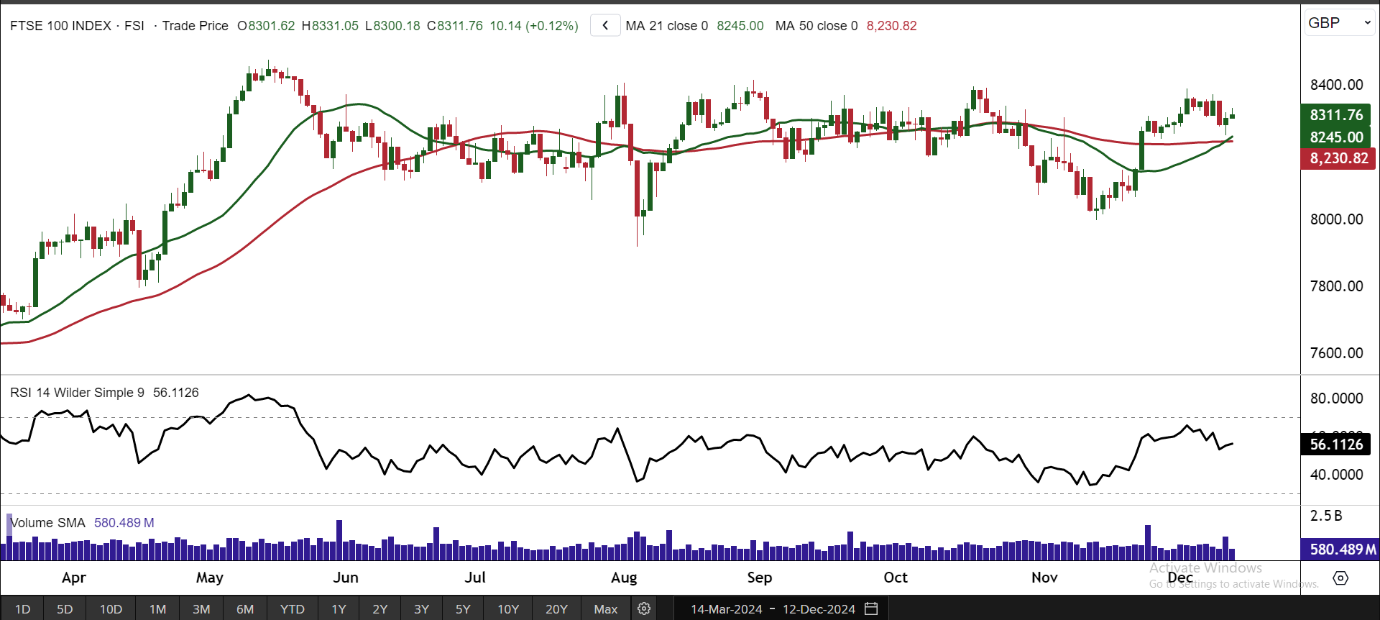Click the price scale settings icon
This screenshot has width=1380, height=620.
tap(1341, 578)
